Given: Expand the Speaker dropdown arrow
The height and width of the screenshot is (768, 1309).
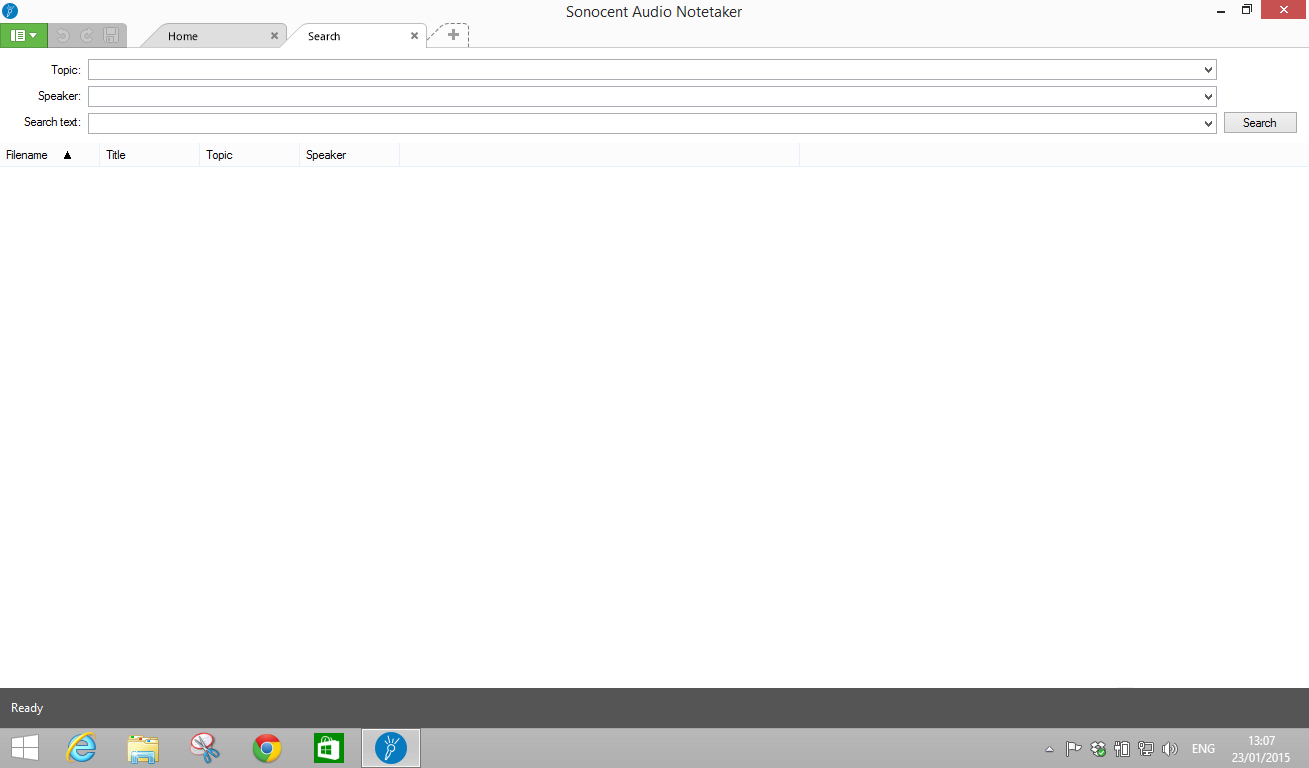Looking at the screenshot, I should [1209, 97].
